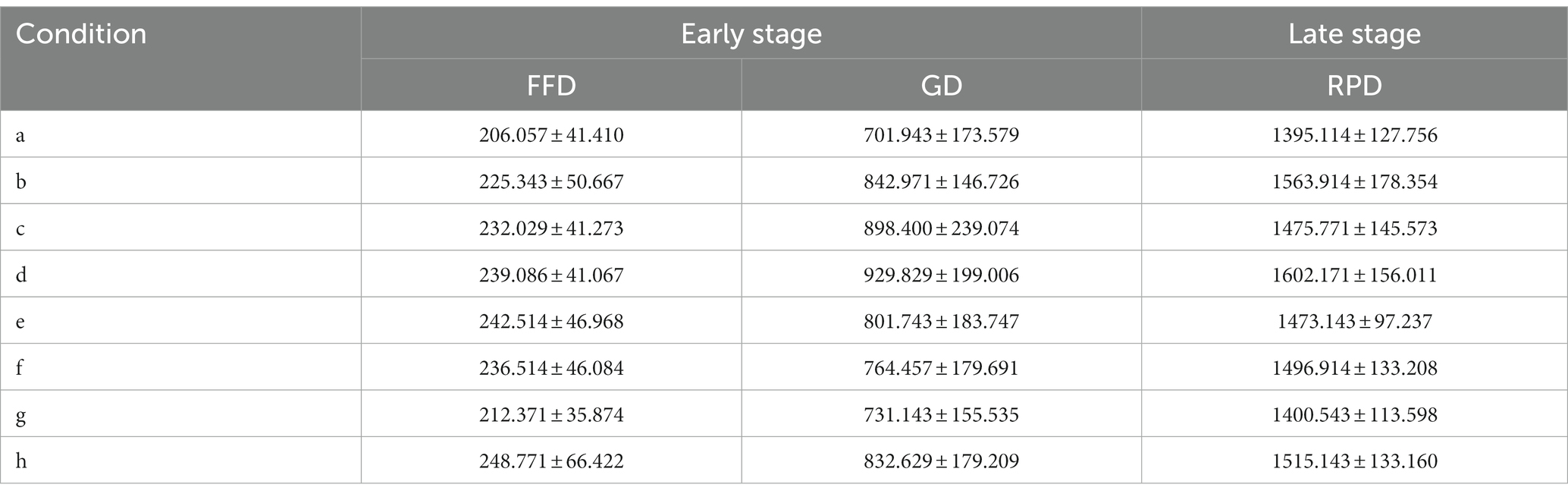
Task: Click RPD value 1475.771 ± 145.573
Action: coord(1354,228)
